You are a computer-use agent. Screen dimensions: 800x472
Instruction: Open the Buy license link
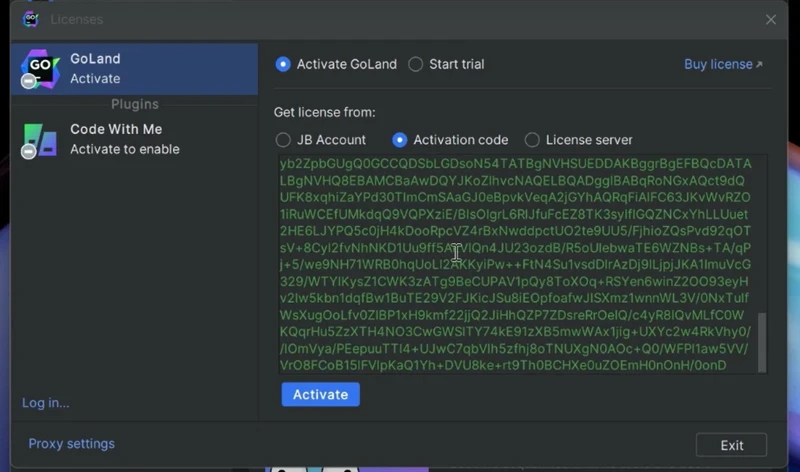(717, 64)
